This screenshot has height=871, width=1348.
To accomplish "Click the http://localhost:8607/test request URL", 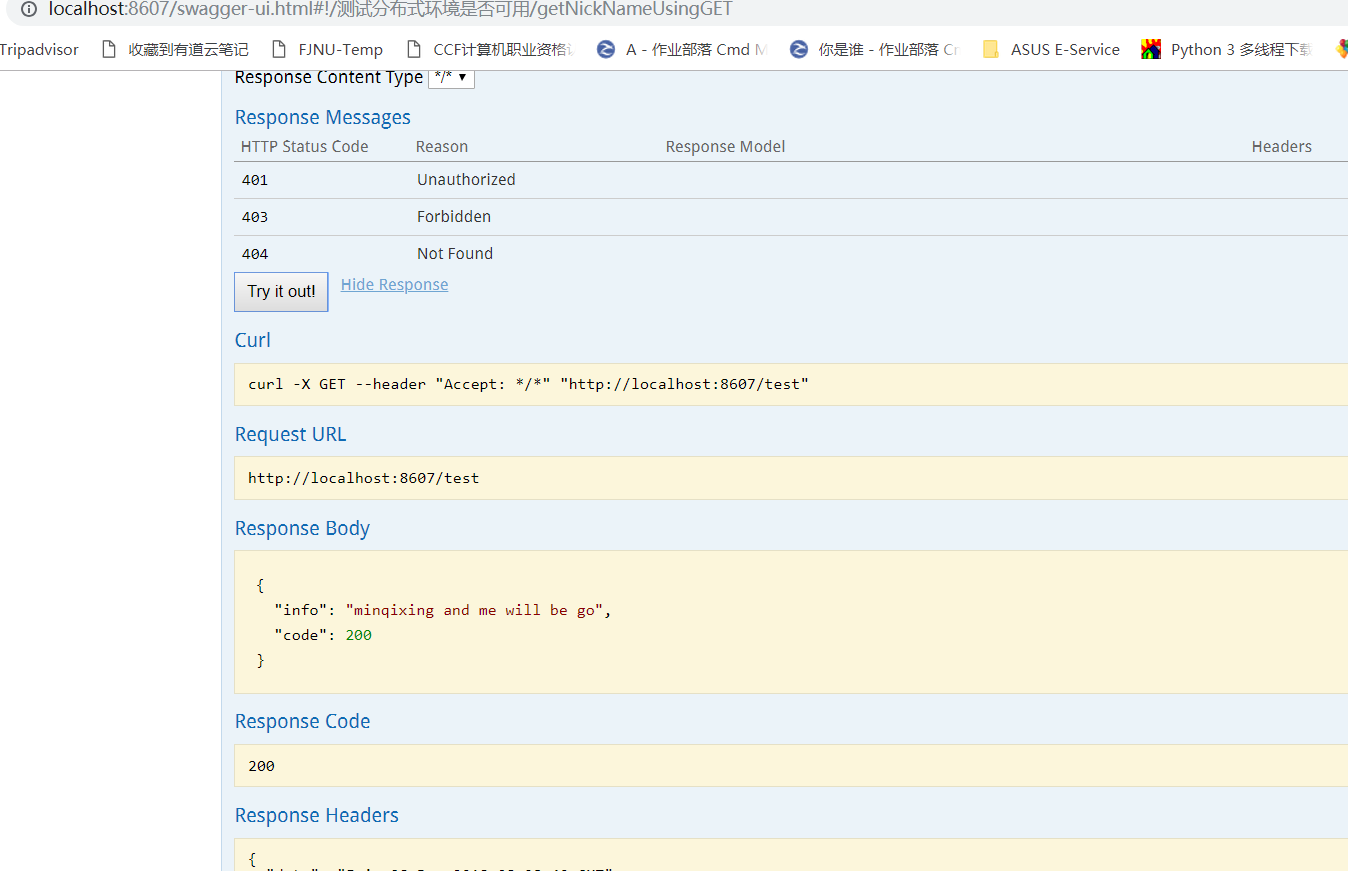I will [364, 478].
